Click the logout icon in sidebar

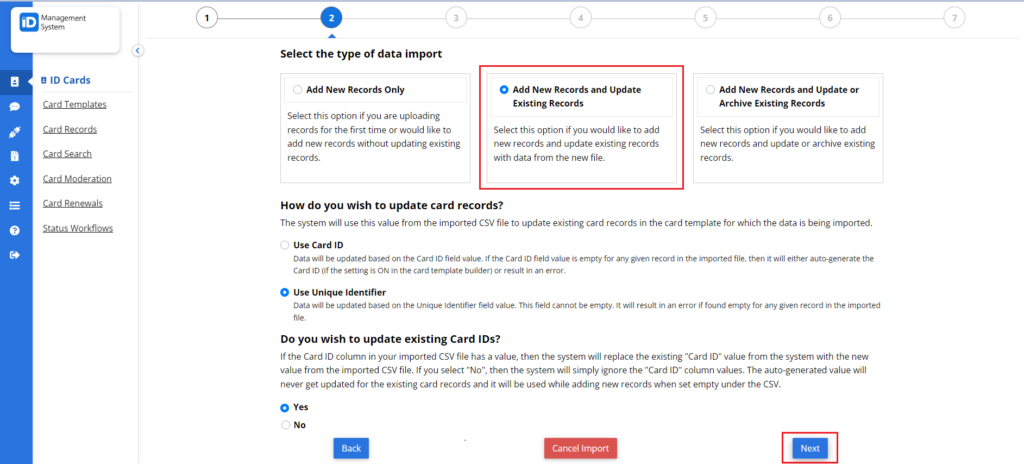pos(15,256)
